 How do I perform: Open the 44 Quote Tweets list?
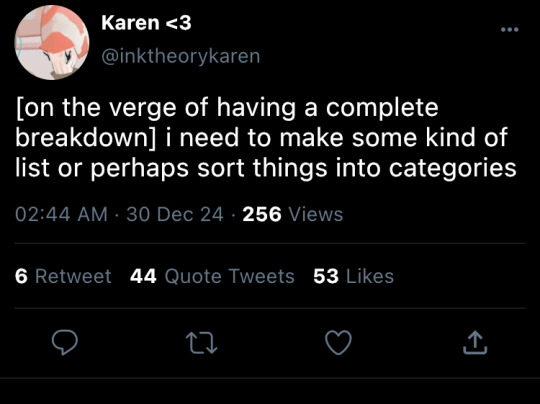[212, 276]
